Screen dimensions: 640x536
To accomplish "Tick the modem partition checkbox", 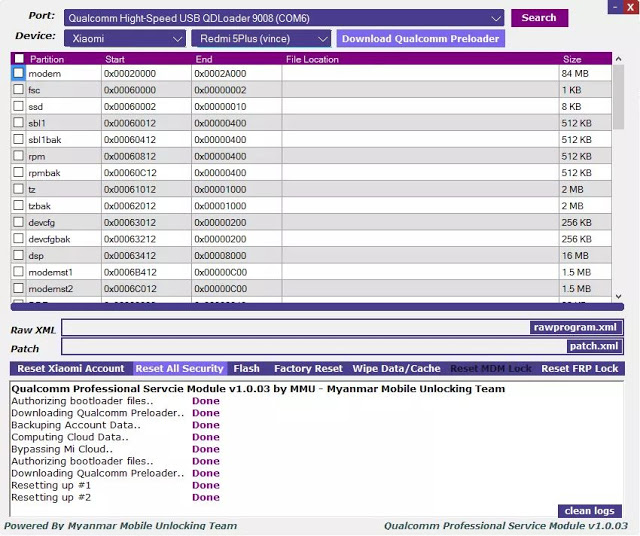I will coord(18,73).
